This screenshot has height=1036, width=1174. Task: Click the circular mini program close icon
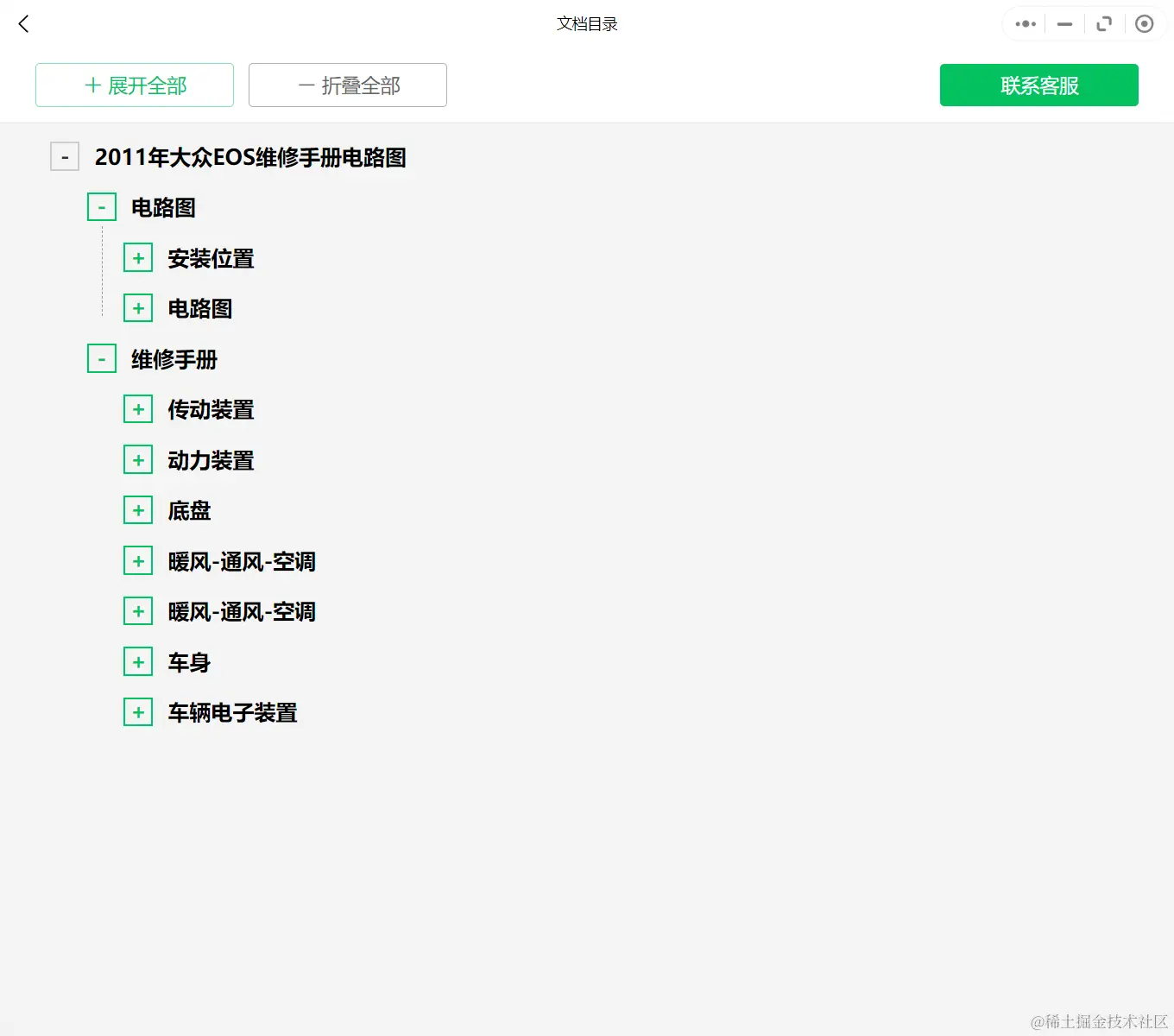click(x=1145, y=23)
